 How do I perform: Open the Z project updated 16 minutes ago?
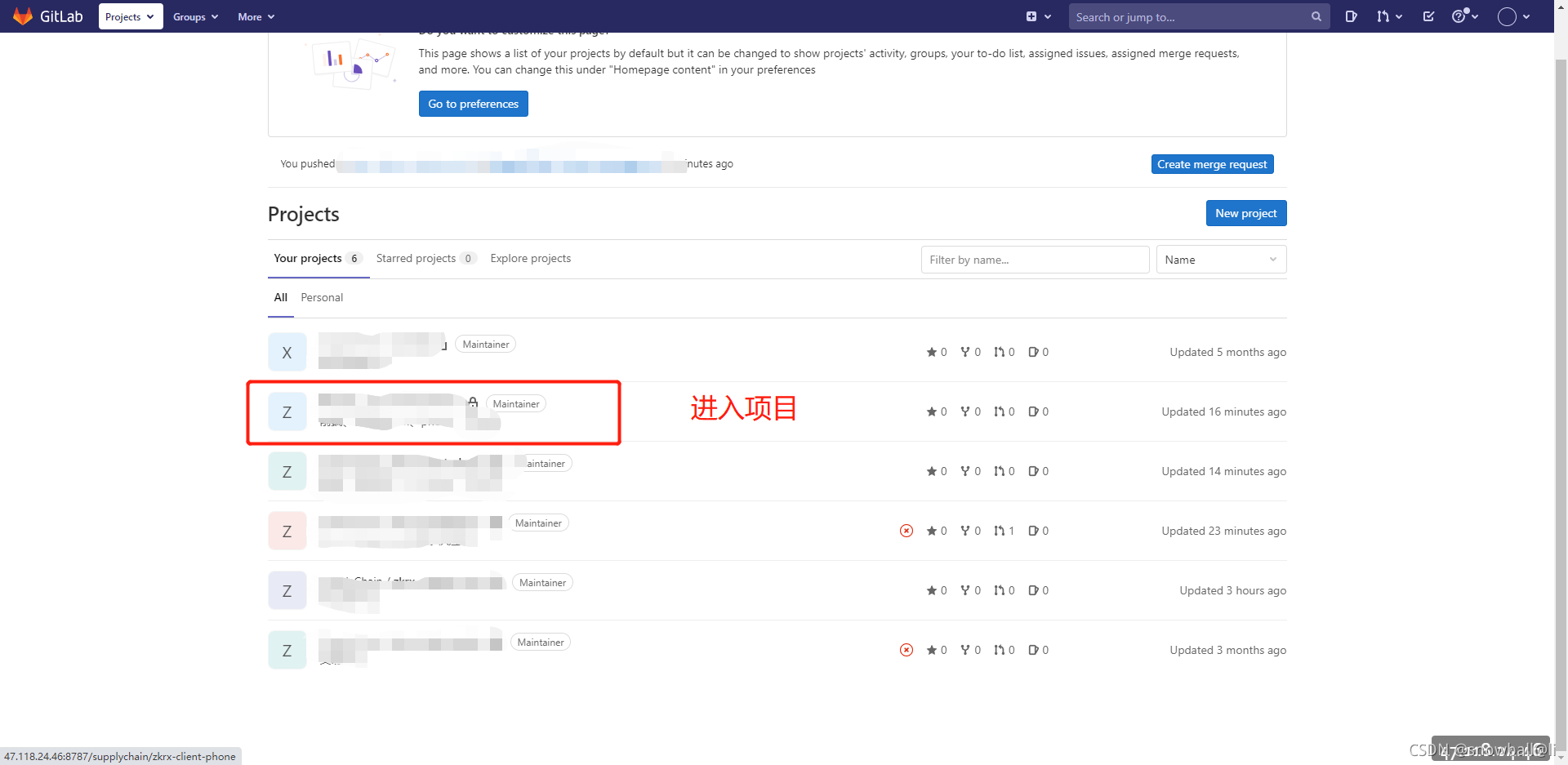point(287,411)
